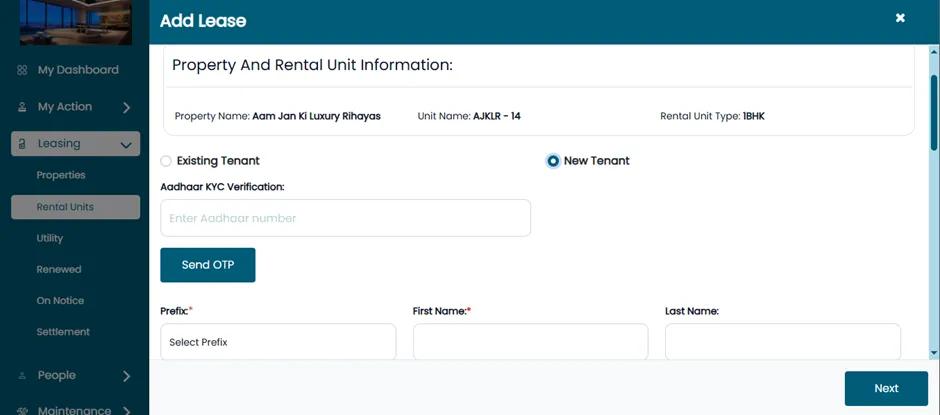940x415 pixels.
Task: Click the dialog scrollbar down arrow
Action: tap(934, 353)
